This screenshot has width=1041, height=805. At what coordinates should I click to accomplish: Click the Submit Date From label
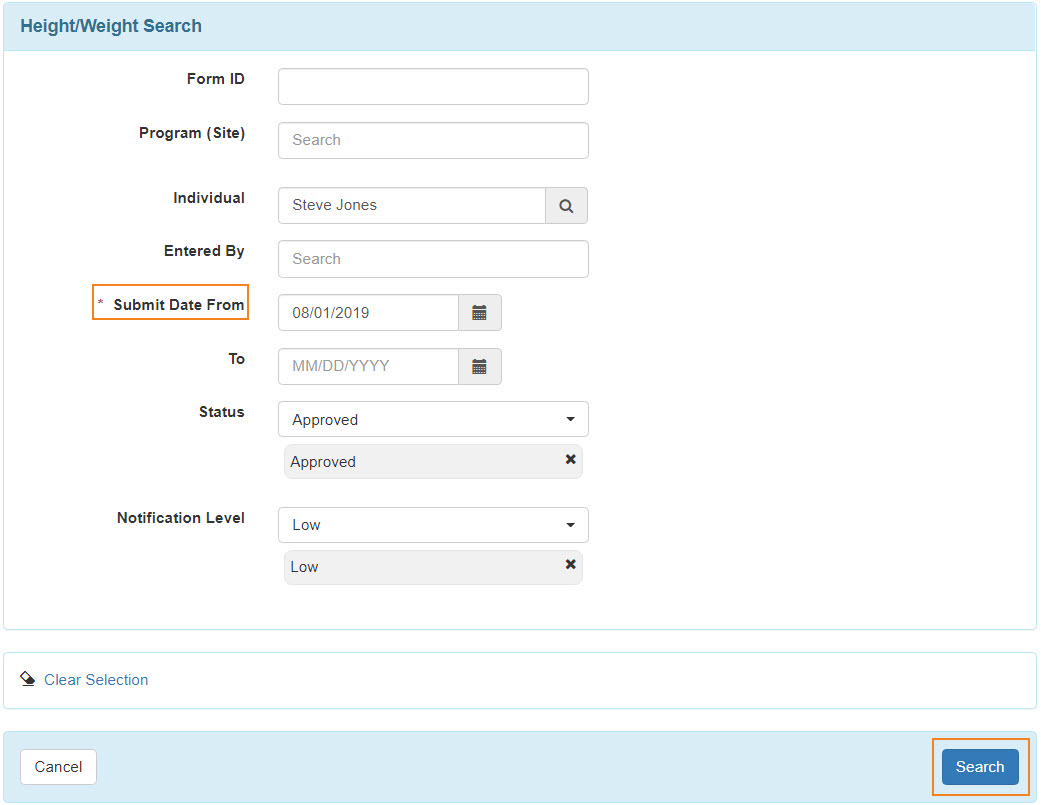tap(178, 305)
